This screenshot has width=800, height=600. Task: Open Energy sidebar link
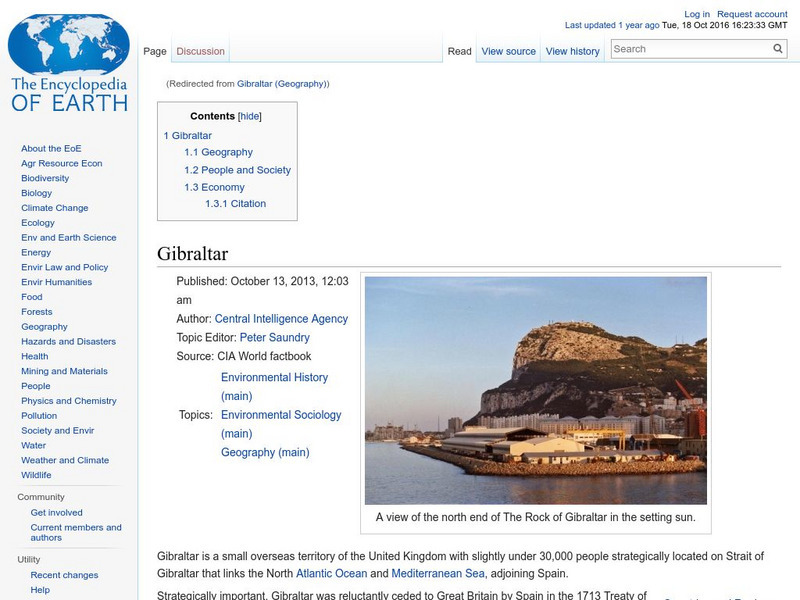(x=36, y=252)
